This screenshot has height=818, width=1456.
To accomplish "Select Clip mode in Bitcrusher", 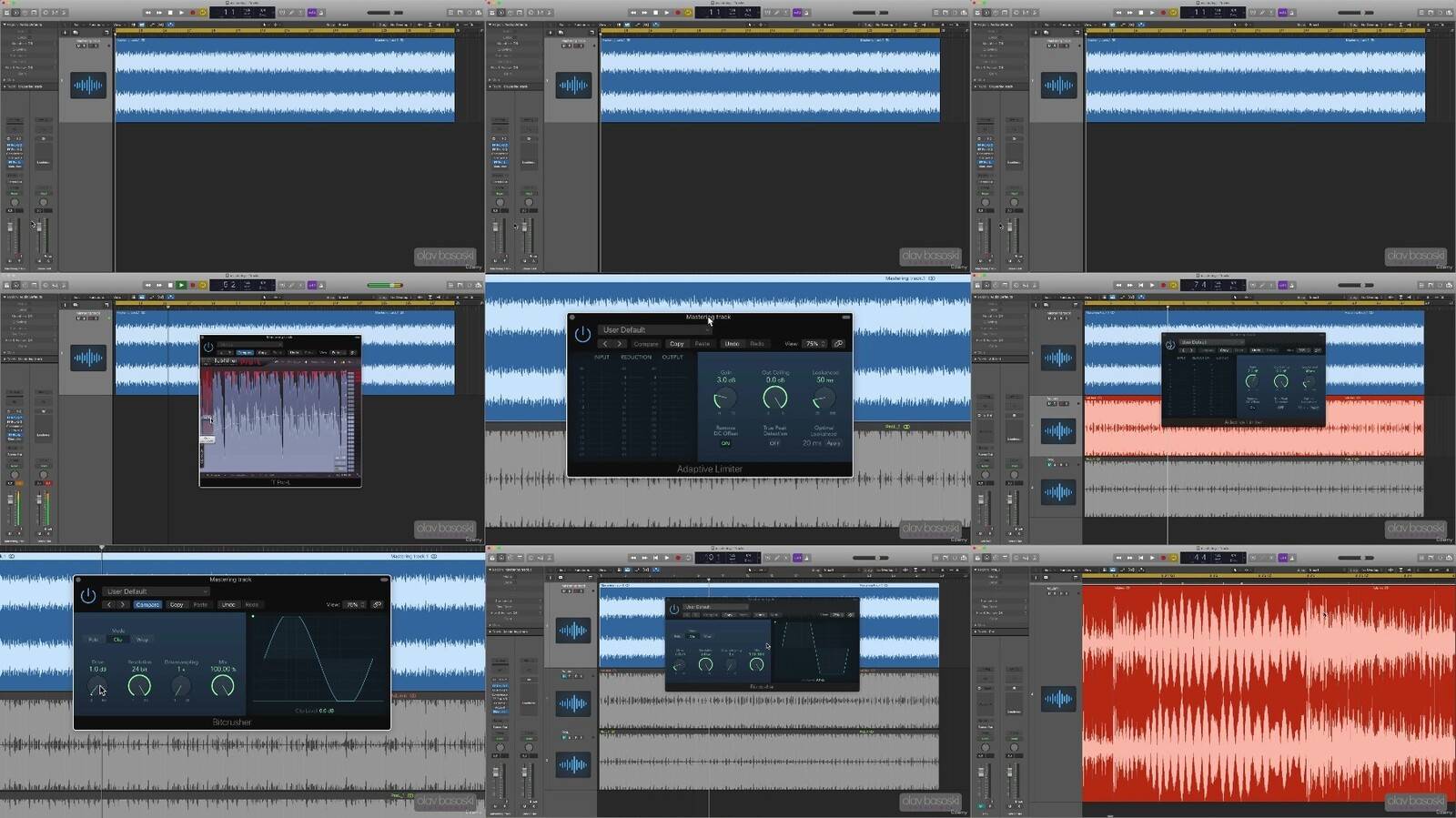I will (x=117, y=640).
